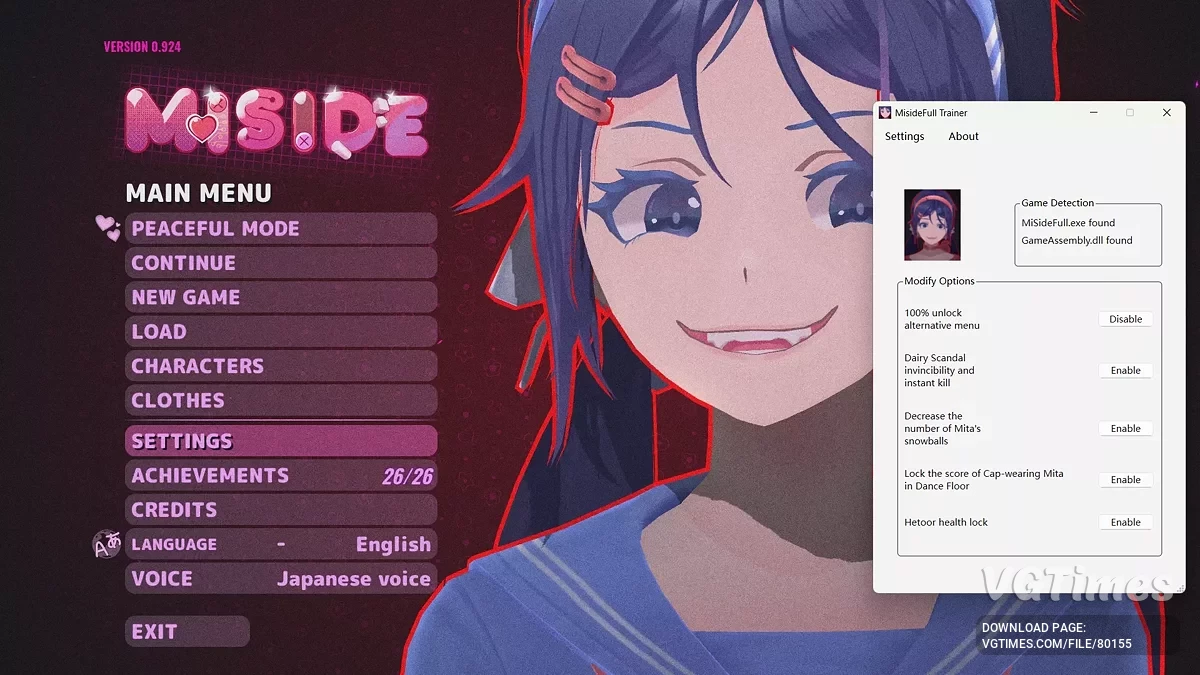Screen dimensions: 1200x675
Task: Maximize the MisideFull Trainer window
Action: (1130, 113)
